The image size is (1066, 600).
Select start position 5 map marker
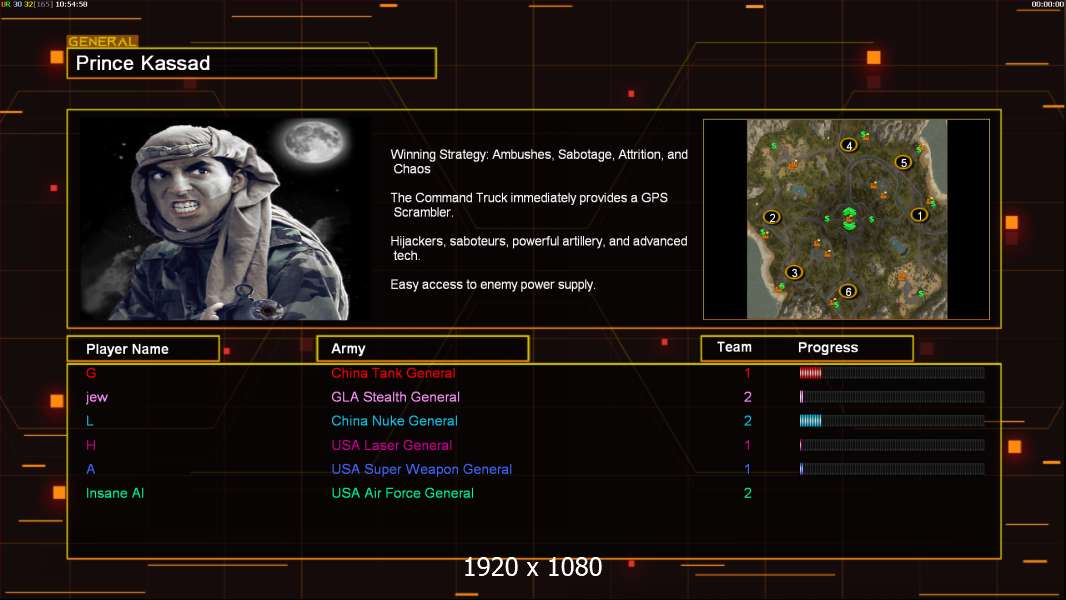903,162
